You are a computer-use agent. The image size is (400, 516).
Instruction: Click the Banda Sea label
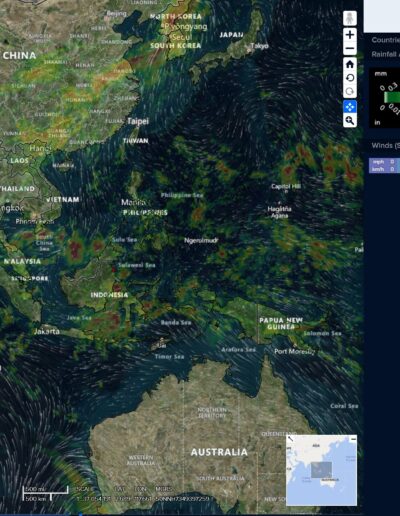pyautogui.click(x=176, y=322)
